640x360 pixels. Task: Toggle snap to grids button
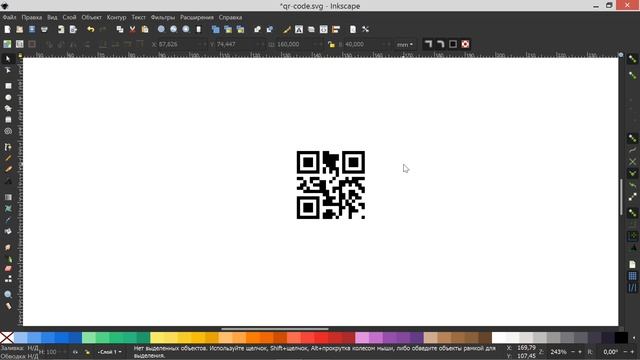tap(632, 276)
